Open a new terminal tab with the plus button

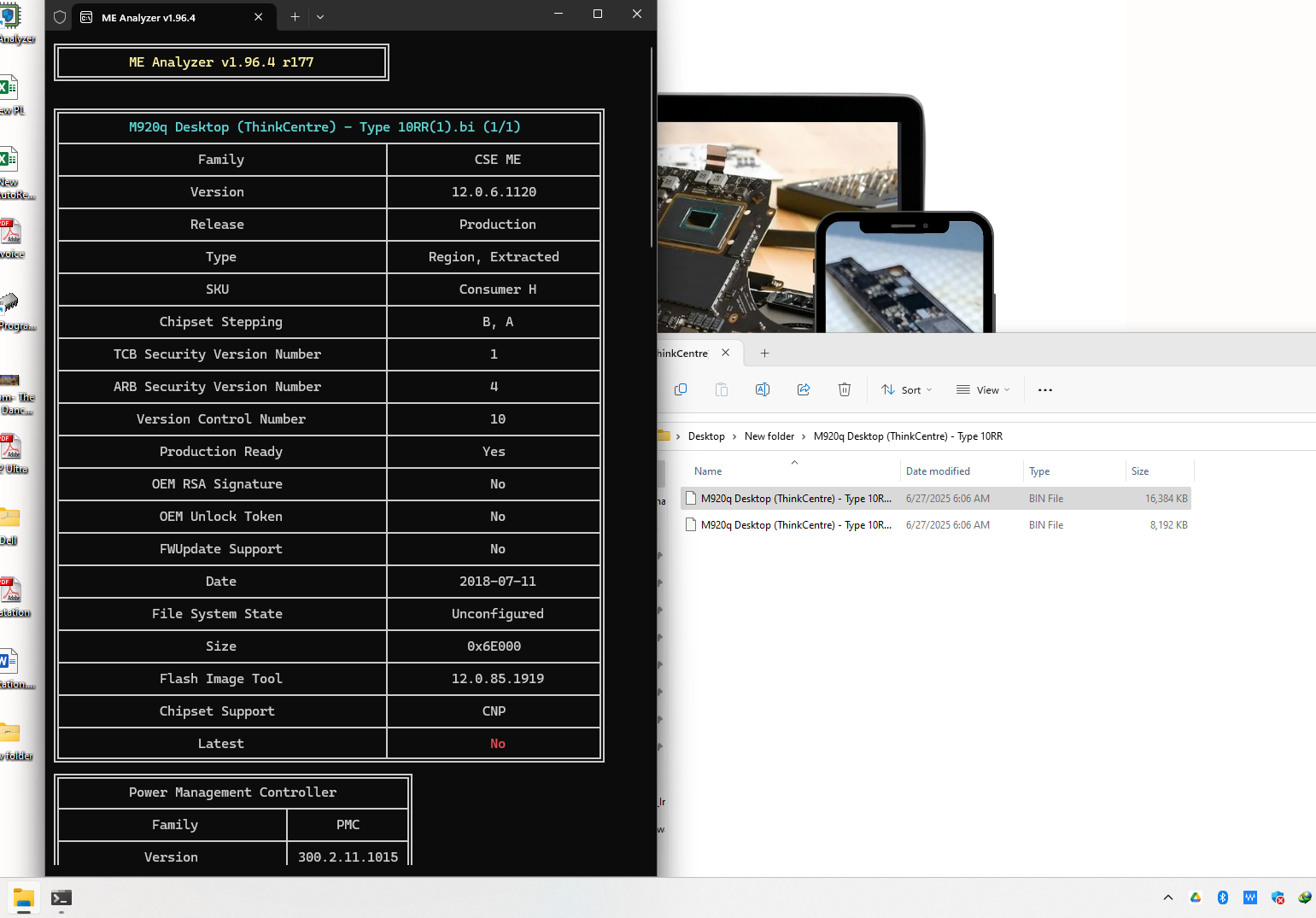click(x=295, y=17)
